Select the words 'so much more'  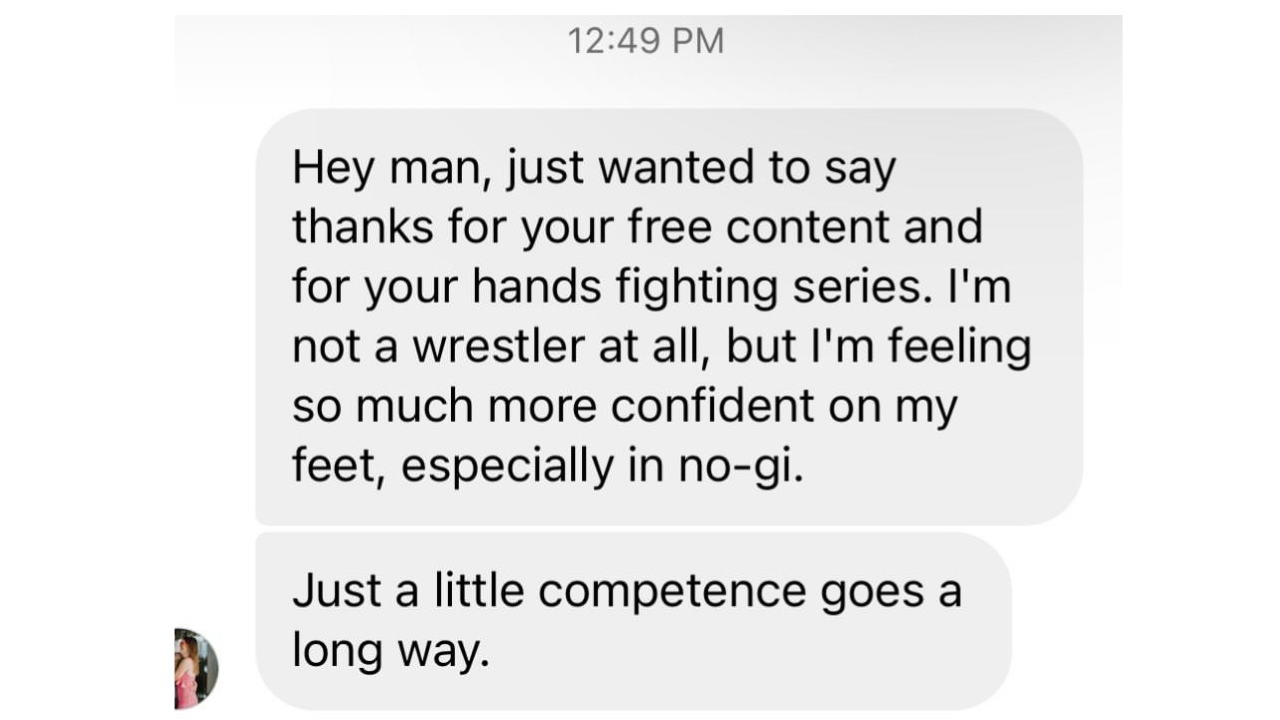click(x=443, y=406)
